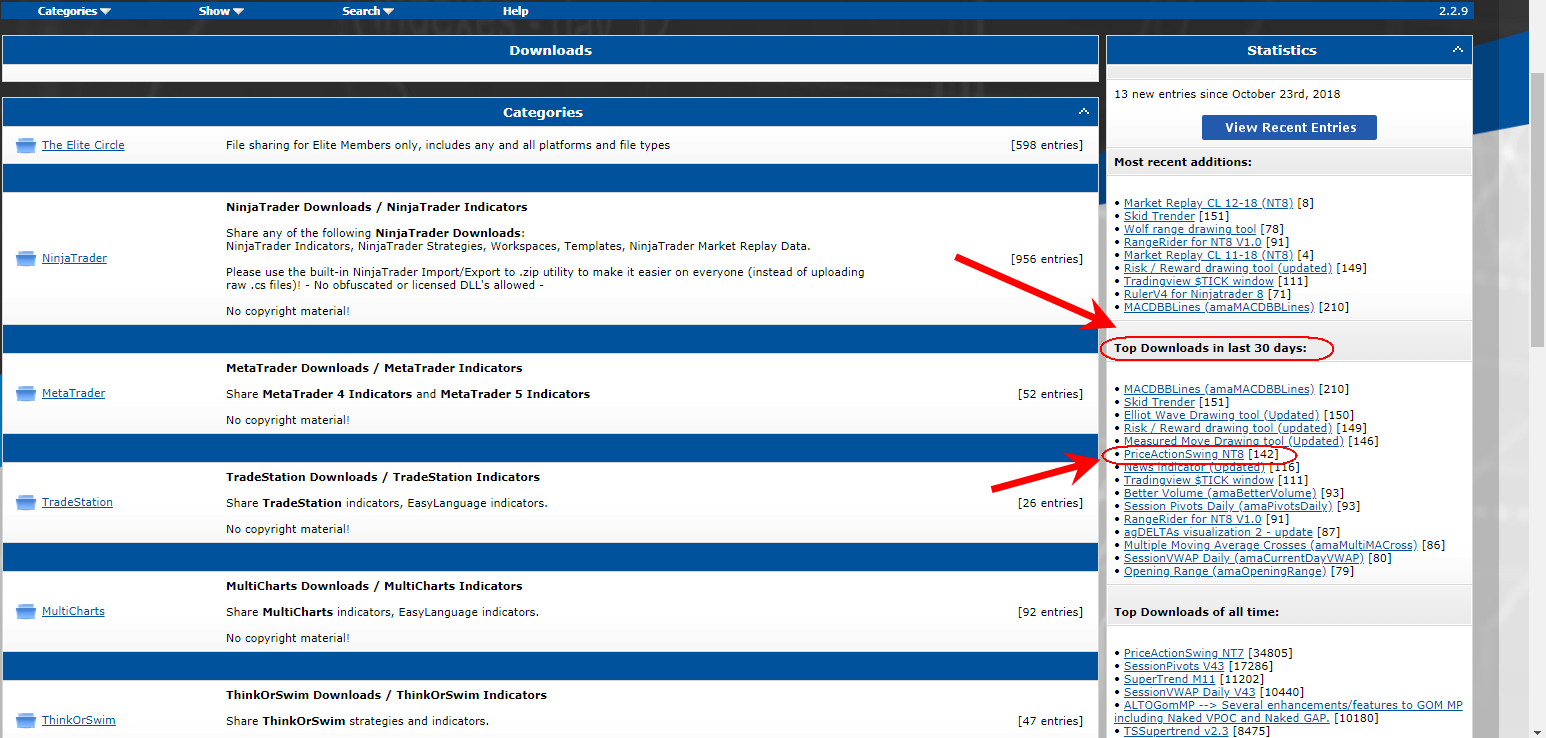Open the ThinkOrSwim category link

79,720
